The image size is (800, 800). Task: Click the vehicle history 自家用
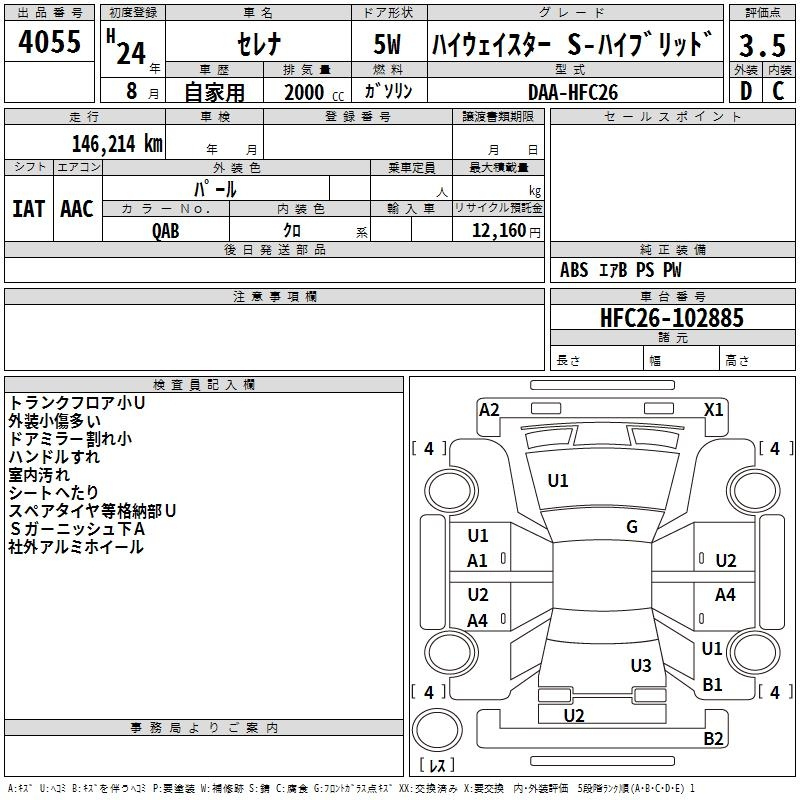[214, 92]
